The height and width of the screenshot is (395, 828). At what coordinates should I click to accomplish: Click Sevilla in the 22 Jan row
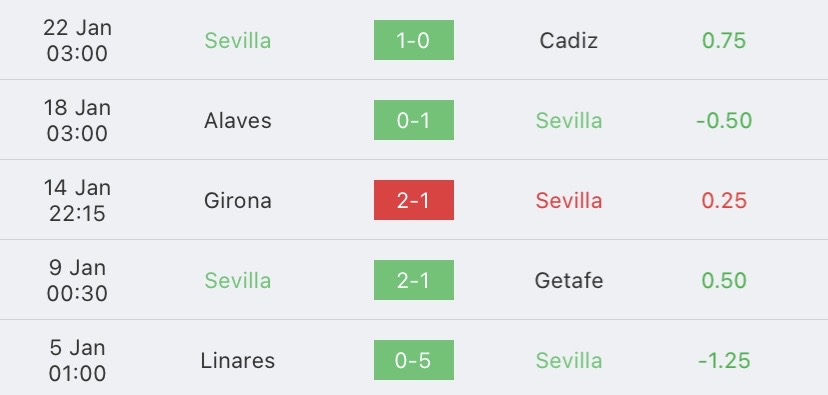(x=238, y=41)
